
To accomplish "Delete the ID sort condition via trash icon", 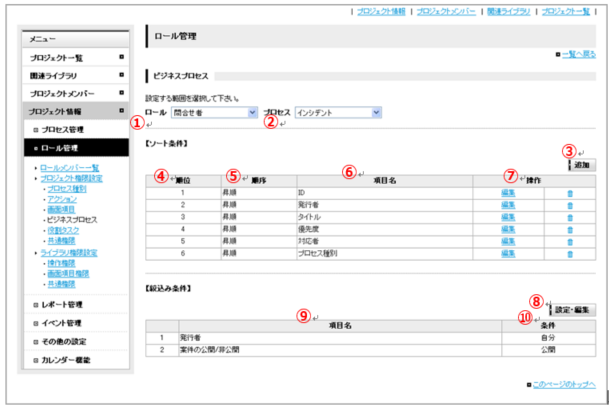I will [570, 193].
